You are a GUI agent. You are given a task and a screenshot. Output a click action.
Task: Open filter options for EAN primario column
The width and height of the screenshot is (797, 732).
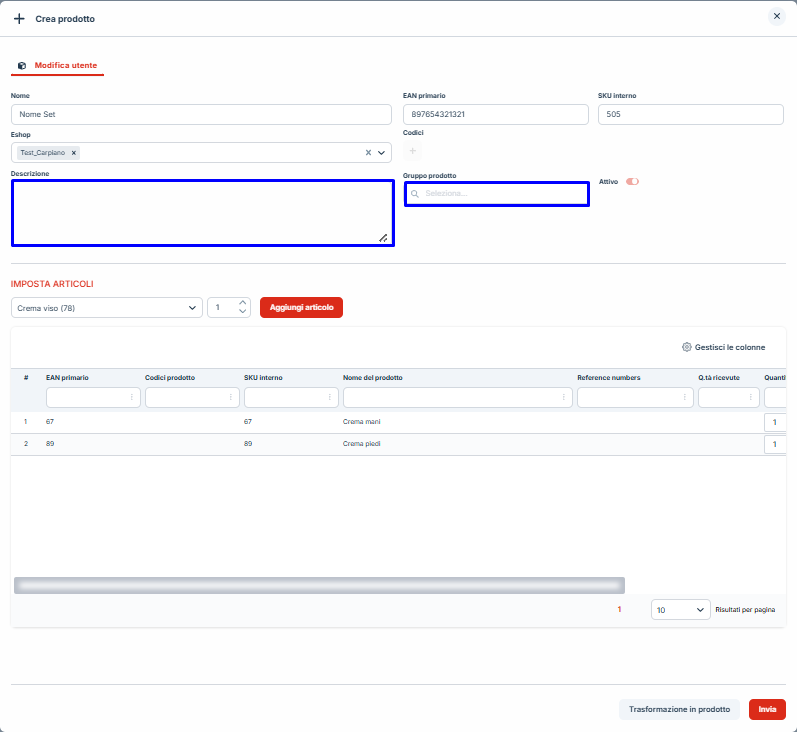pyautogui.click(x=132, y=398)
